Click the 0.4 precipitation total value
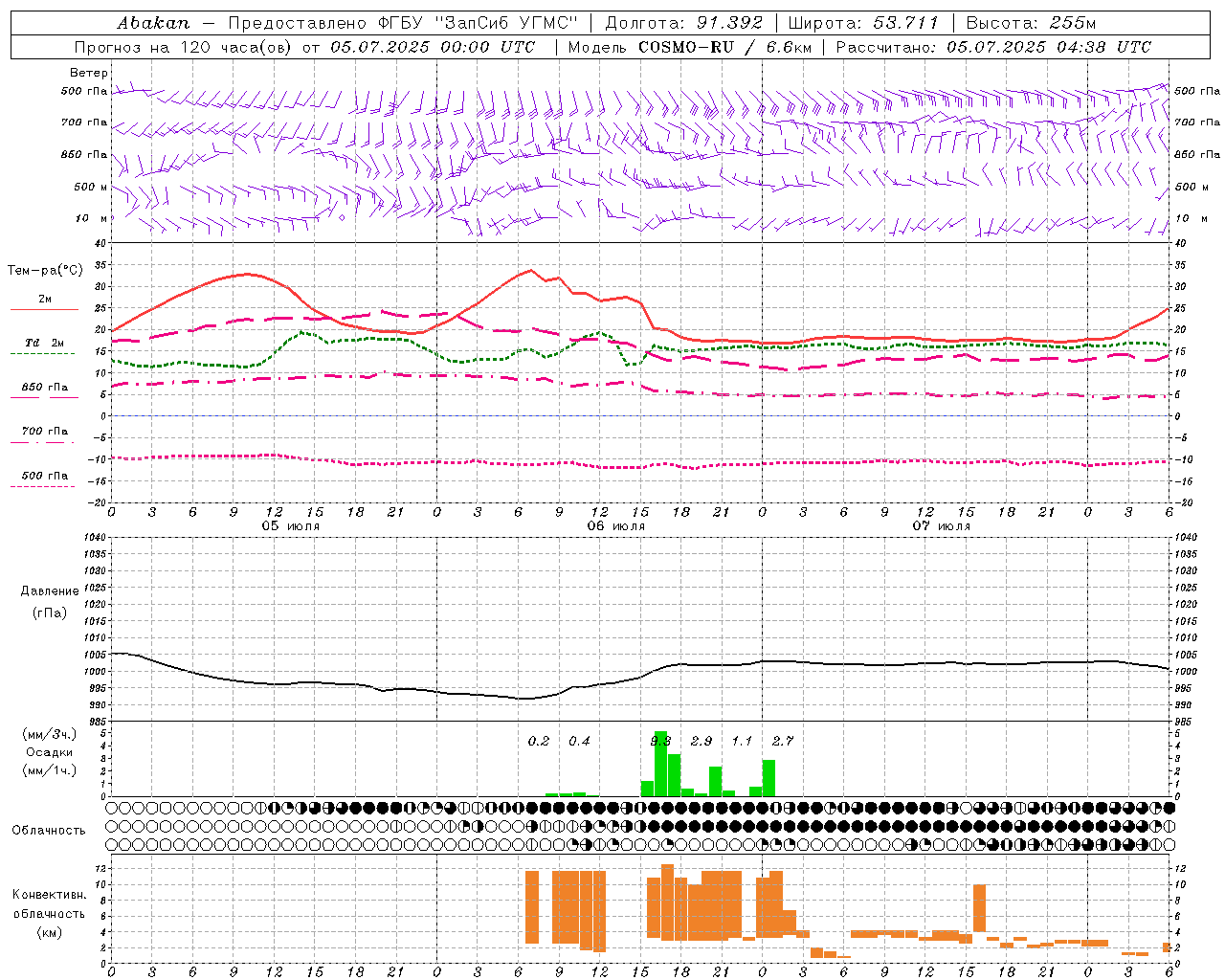Image resolution: width=1225 pixels, height=980 pixels. (x=579, y=741)
